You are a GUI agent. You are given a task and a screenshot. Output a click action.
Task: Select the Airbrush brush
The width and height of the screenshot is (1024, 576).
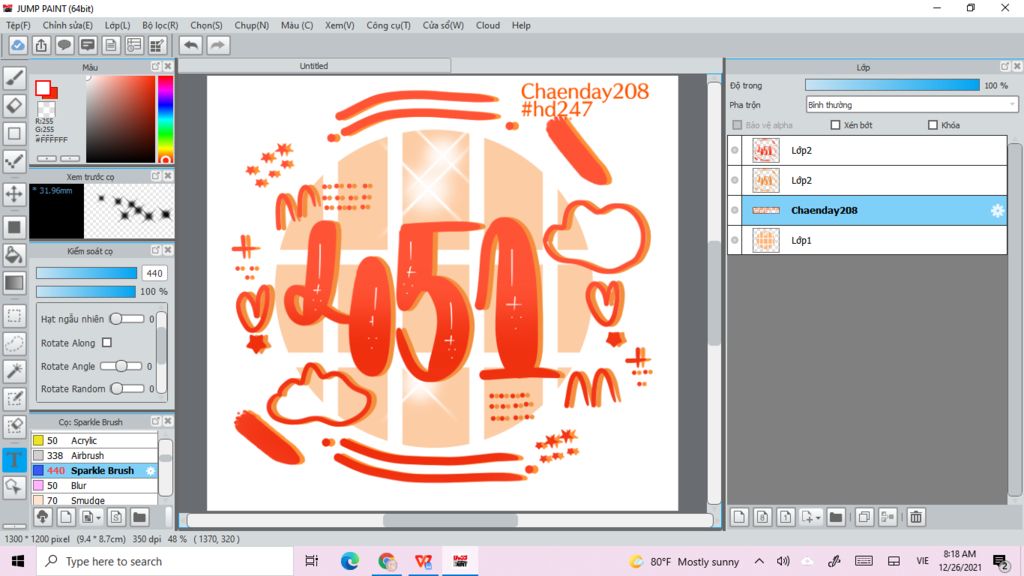click(95, 456)
